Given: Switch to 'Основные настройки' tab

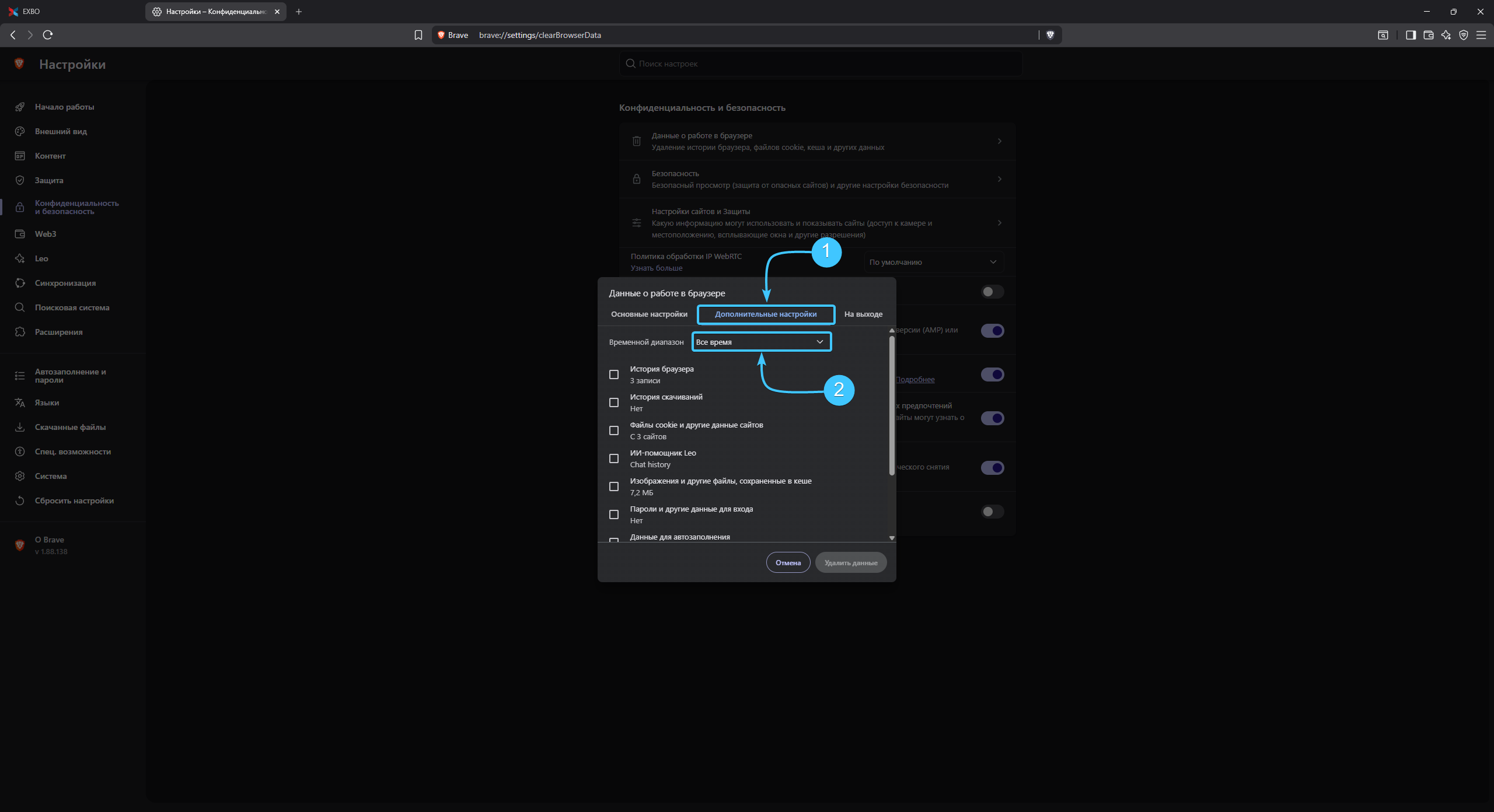Looking at the screenshot, I should pyautogui.click(x=649, y=314).
